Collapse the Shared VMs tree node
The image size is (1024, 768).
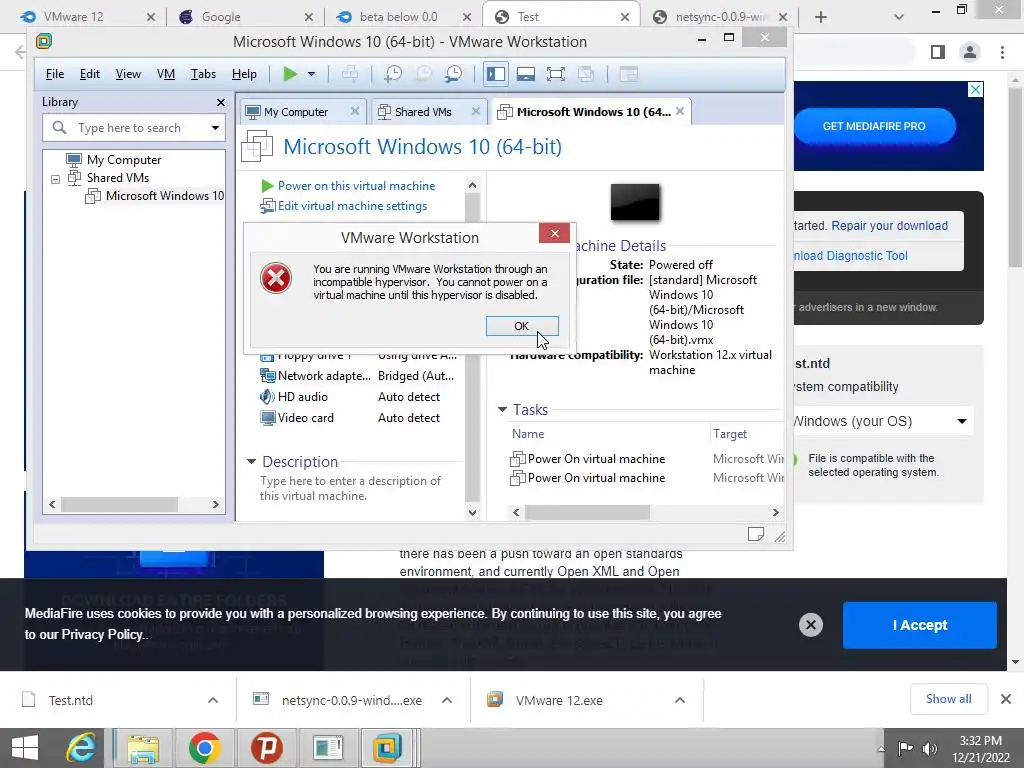click(56, 178)
